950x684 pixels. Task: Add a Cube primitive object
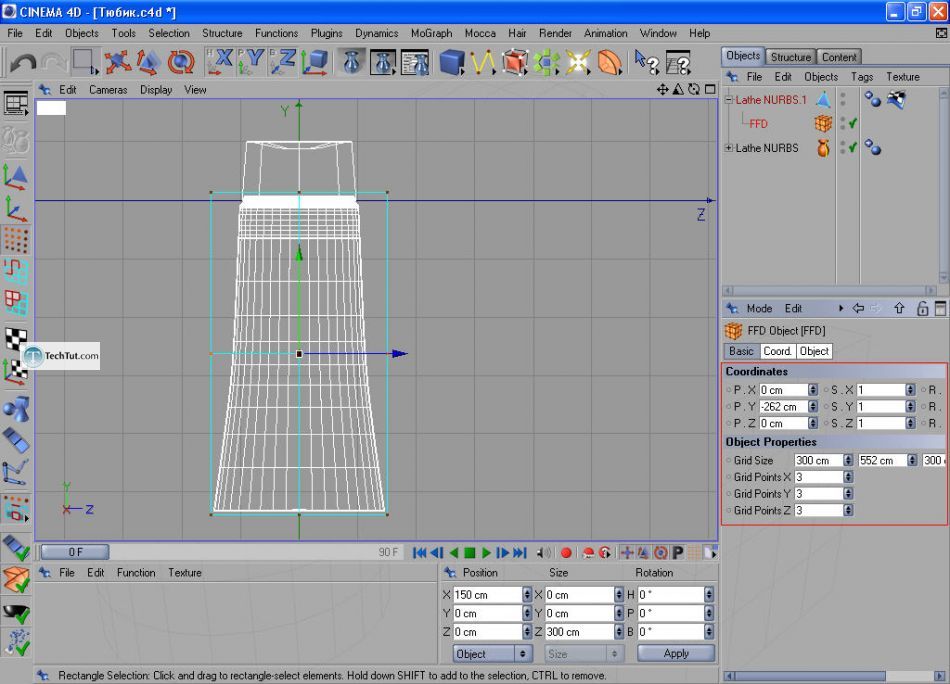click(x=452, y=62)
